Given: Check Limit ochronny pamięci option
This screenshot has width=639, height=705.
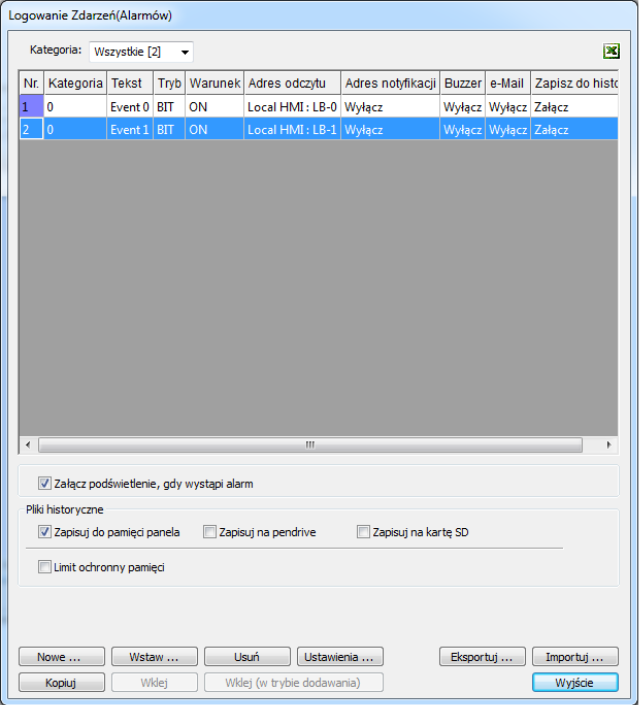Looking at the screenshot, I should coord(45,567).
